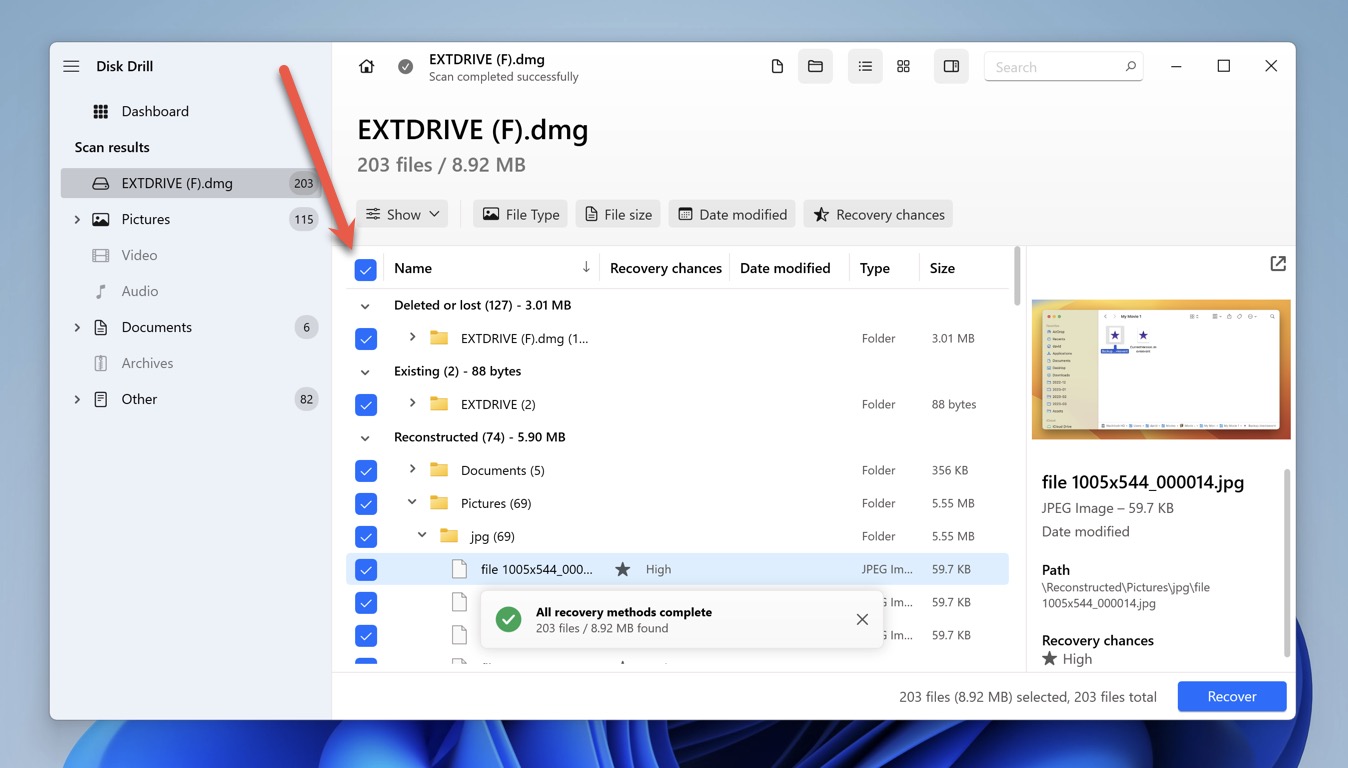Image resolution: width=1348 pixels, height=768 pixels.
Task: Collapse the jpg (69) folder row
Action: (x=422, y=535)
